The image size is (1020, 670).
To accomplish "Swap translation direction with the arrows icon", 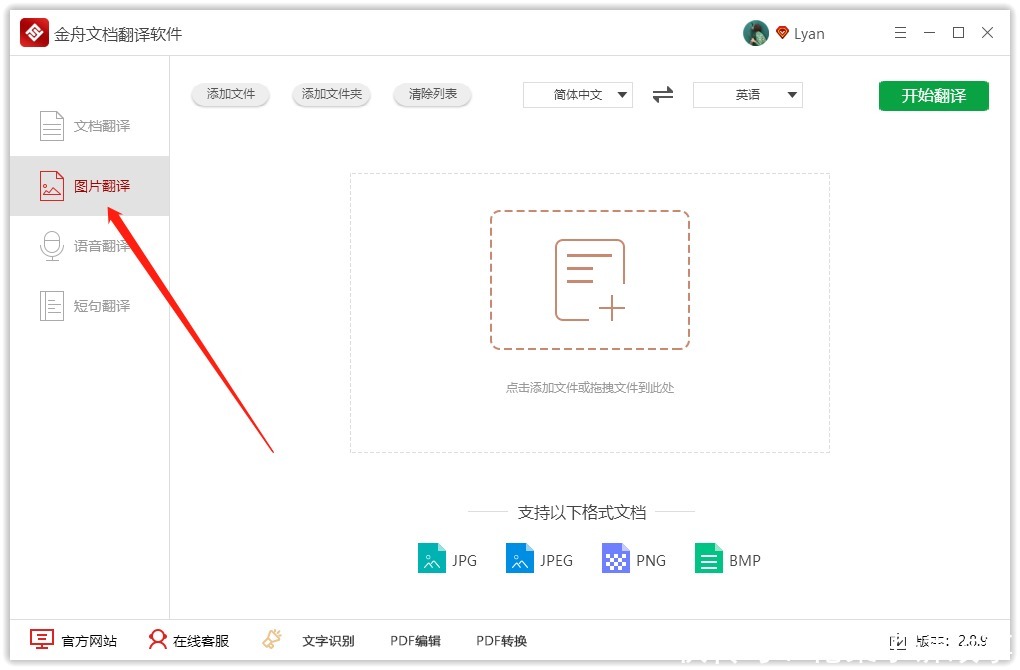I will pos(662,94).
